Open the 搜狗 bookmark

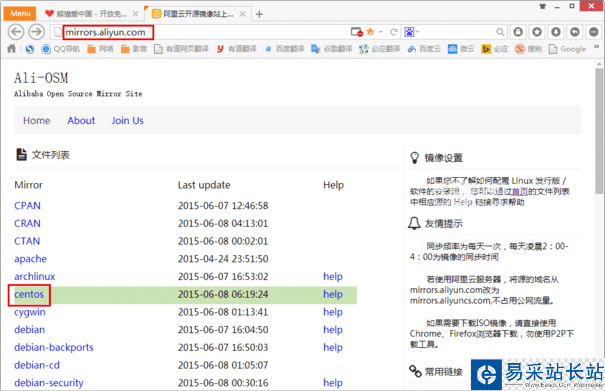pyautogui.click(x=529, y=49)
